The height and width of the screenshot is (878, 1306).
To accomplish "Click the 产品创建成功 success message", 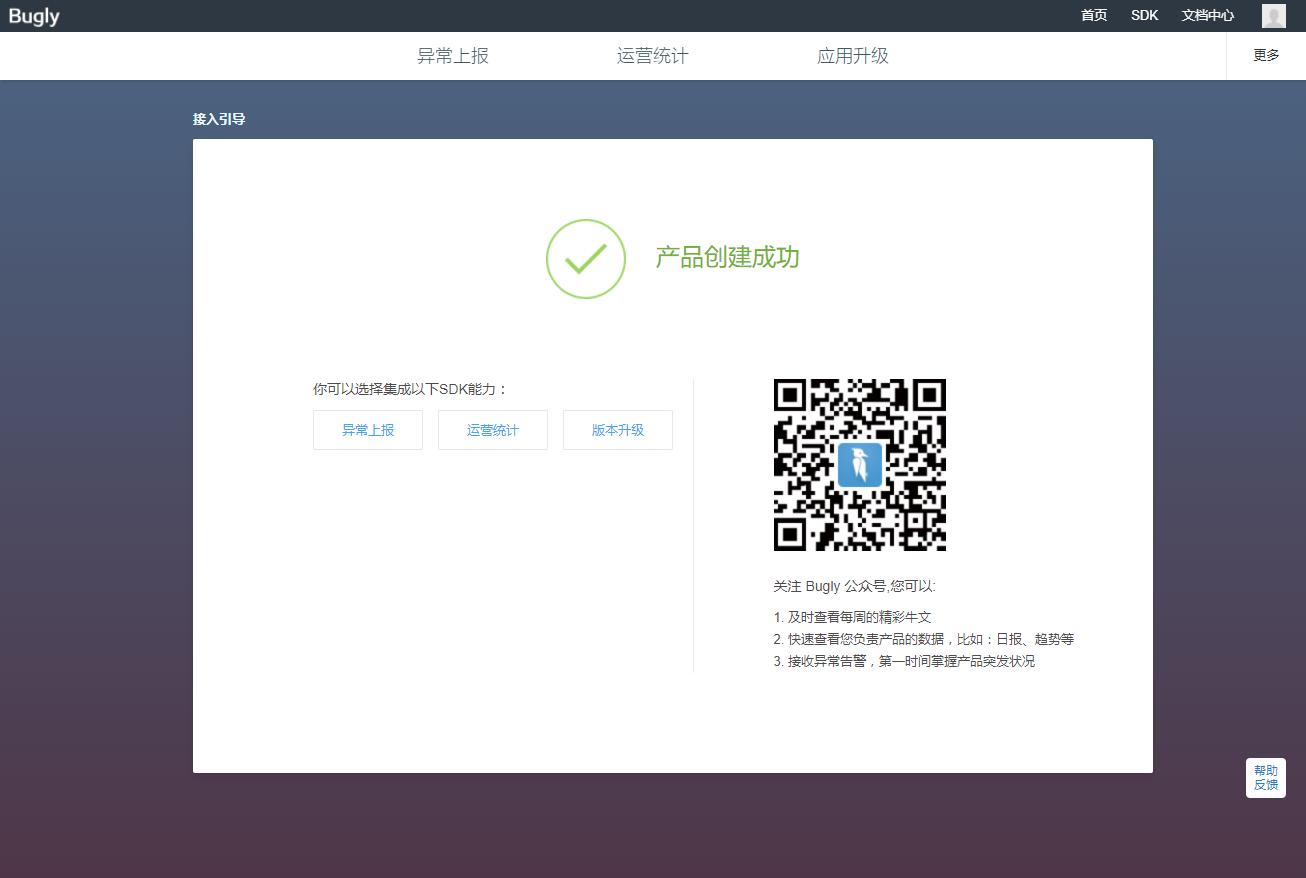I will pos(727,257).
